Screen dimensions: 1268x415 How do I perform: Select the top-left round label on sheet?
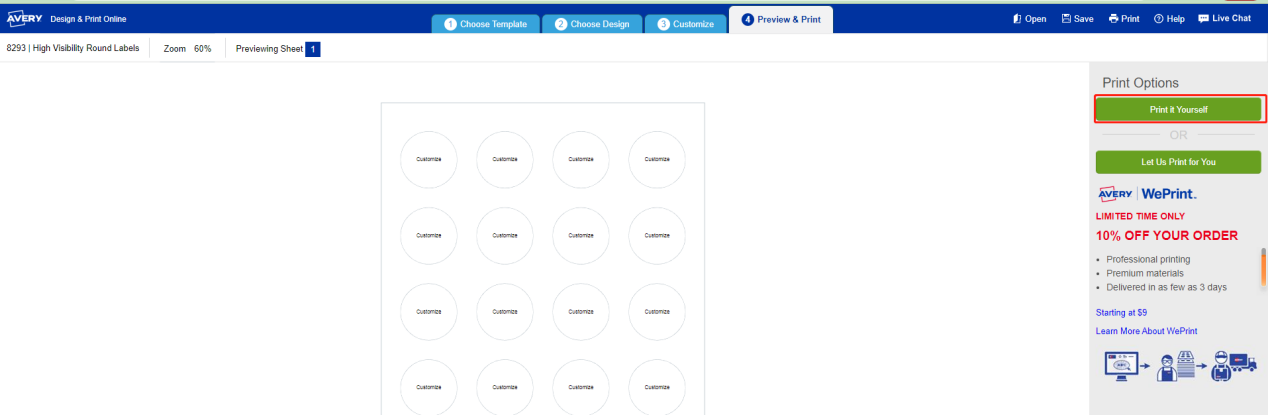(x=428, y=159)
